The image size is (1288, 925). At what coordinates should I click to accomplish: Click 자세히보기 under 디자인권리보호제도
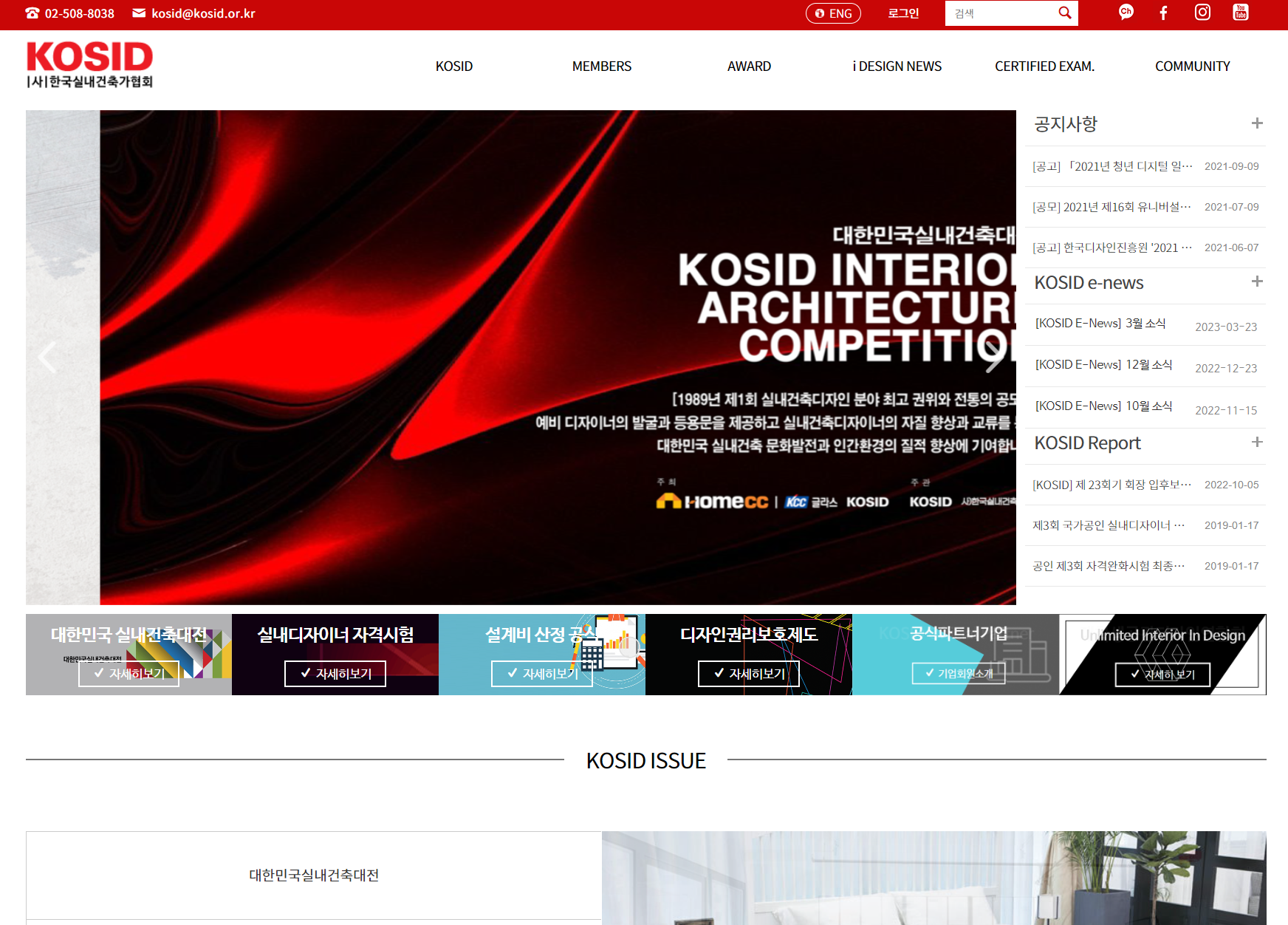pos(749,674)
